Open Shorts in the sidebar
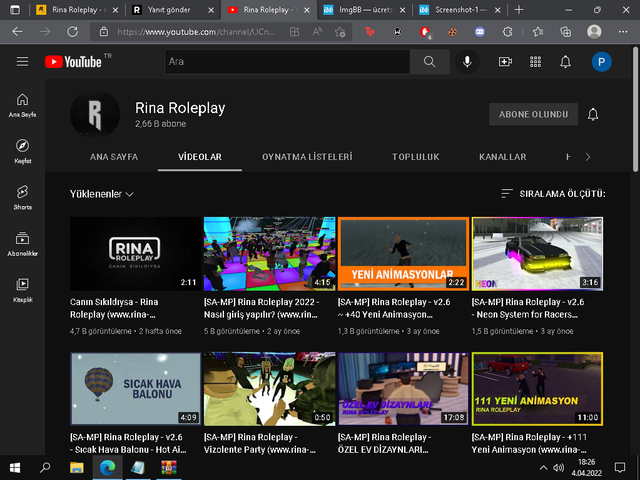 click(22, 198)
